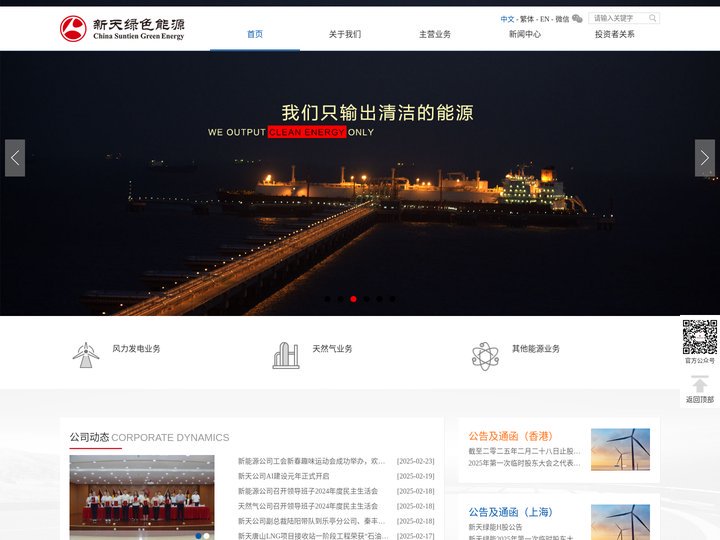720x540 pixels.
Task: Open the 主营业务 menu
Action: click(x=435, y=34)
